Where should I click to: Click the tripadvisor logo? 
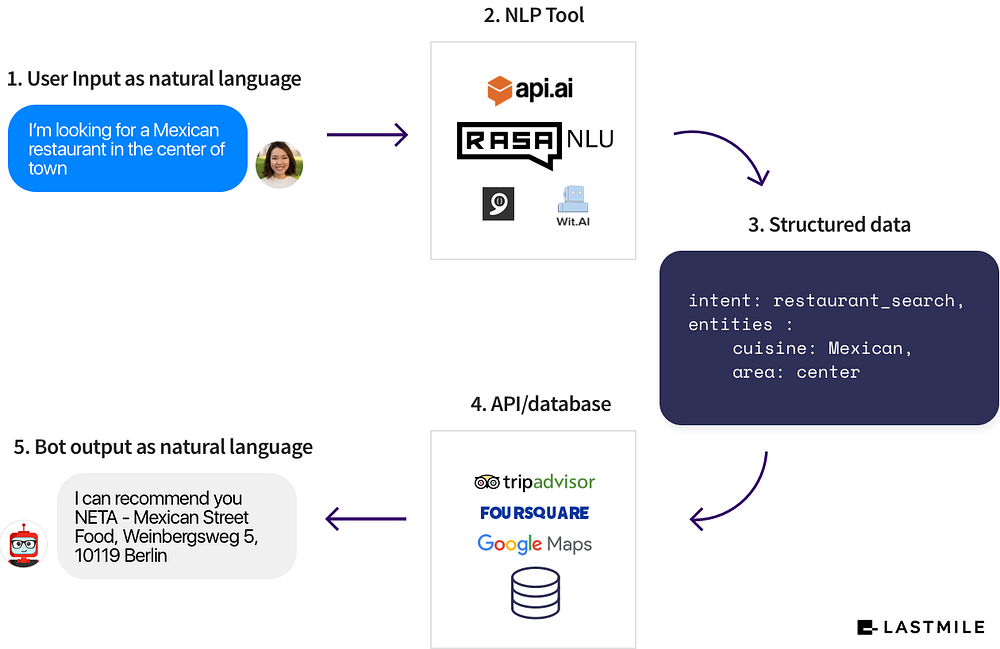point(534,482)
